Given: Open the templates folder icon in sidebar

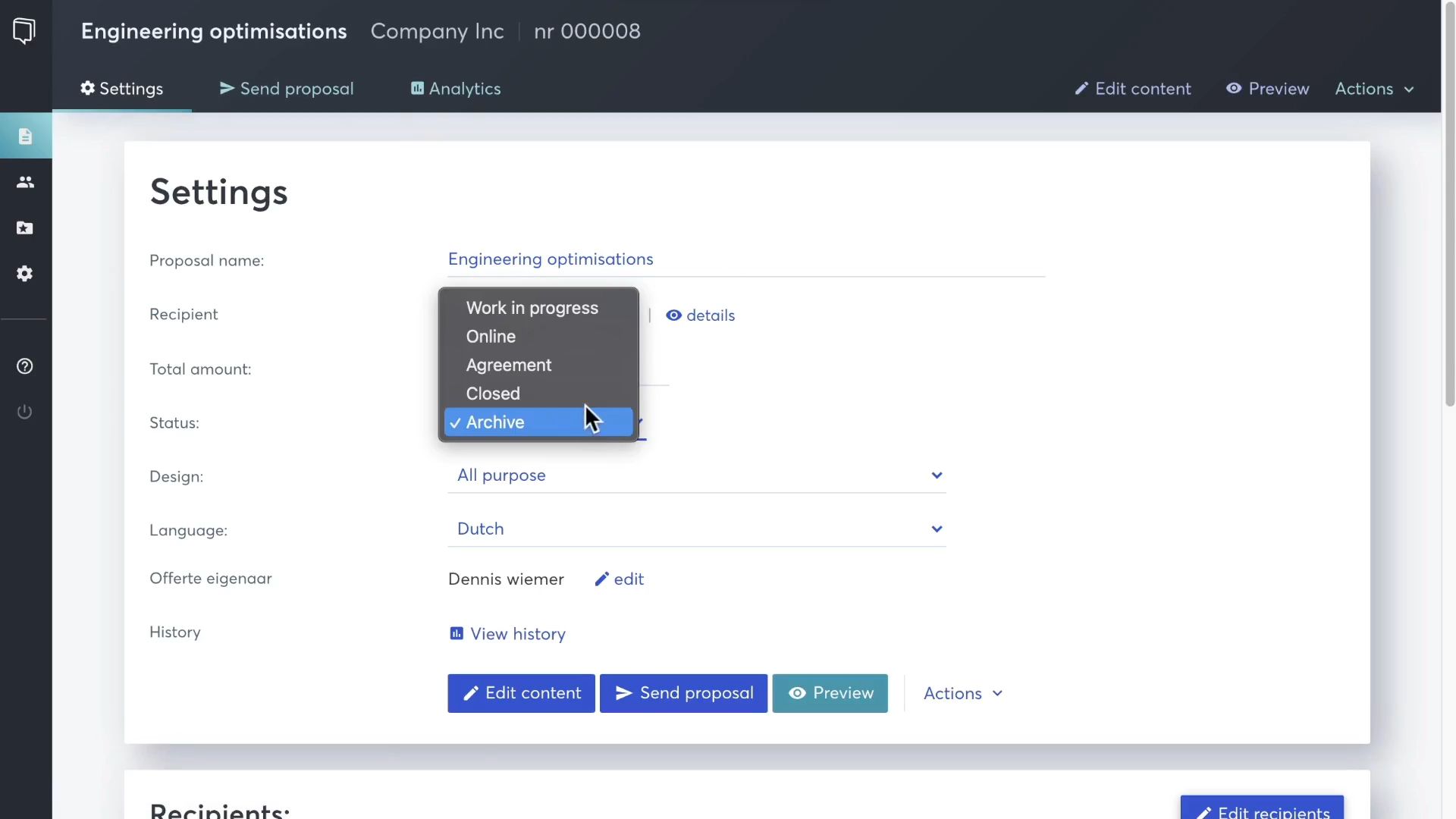Looking at the screenshot, I should tap(24, 227).
